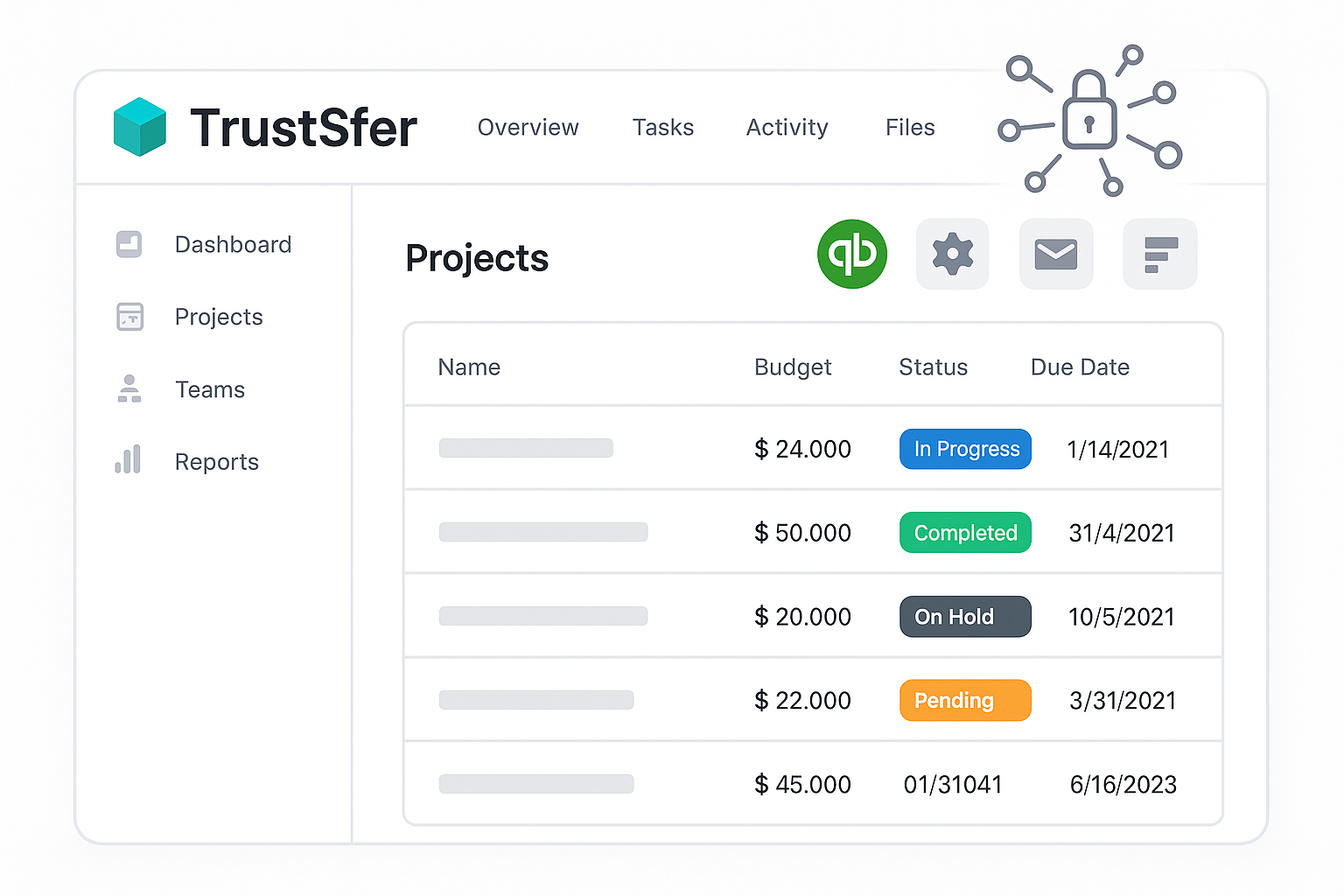Open the filter sort icon
The image size is (1344, 896).
point(1160,254)
